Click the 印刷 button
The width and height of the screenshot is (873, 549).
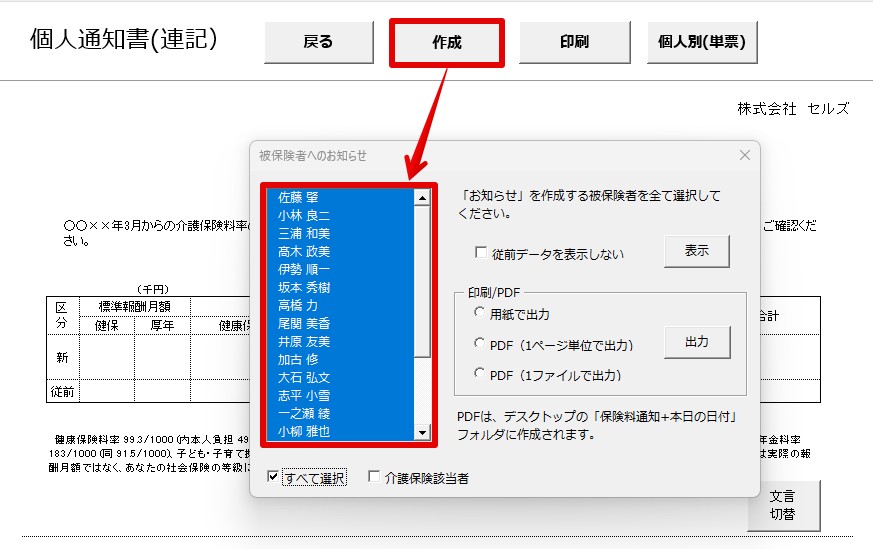[575, 42]
